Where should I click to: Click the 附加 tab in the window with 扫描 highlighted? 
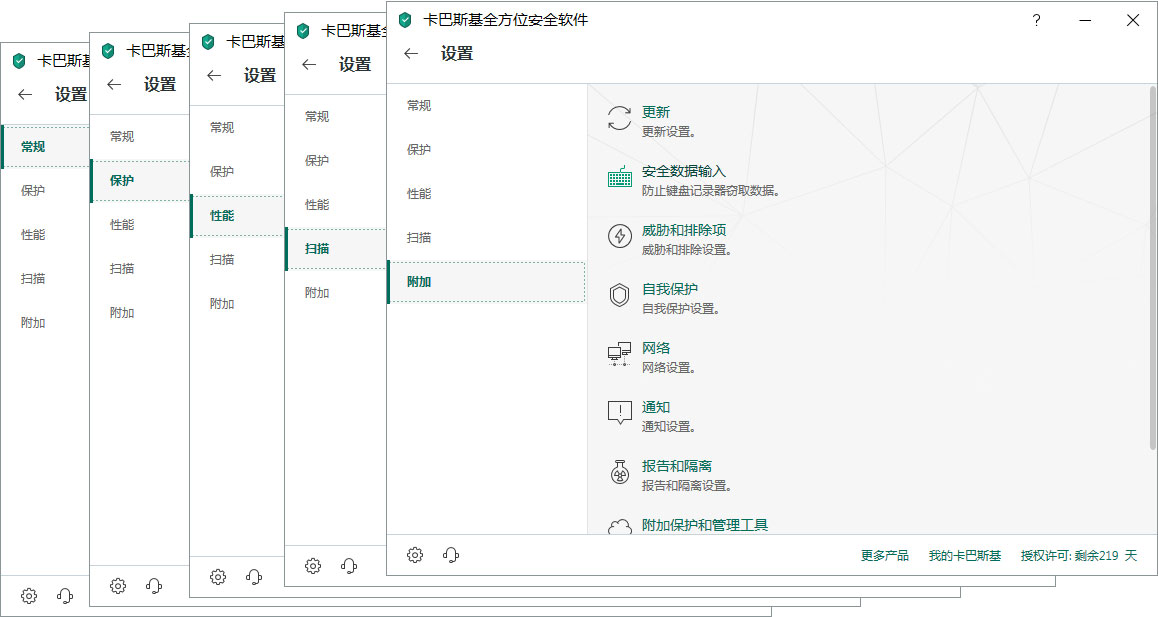click(x=317, y=293)
